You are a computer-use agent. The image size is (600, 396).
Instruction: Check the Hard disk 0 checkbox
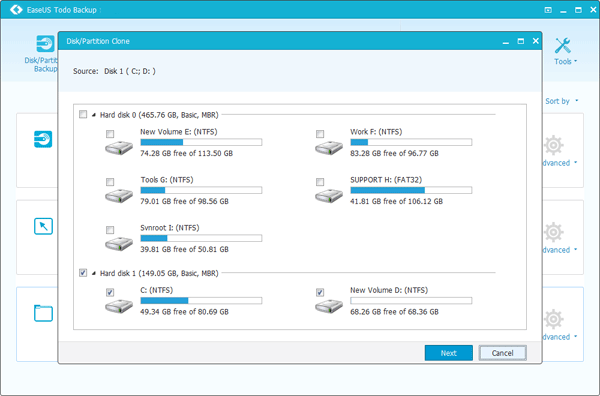click(83, 114)
